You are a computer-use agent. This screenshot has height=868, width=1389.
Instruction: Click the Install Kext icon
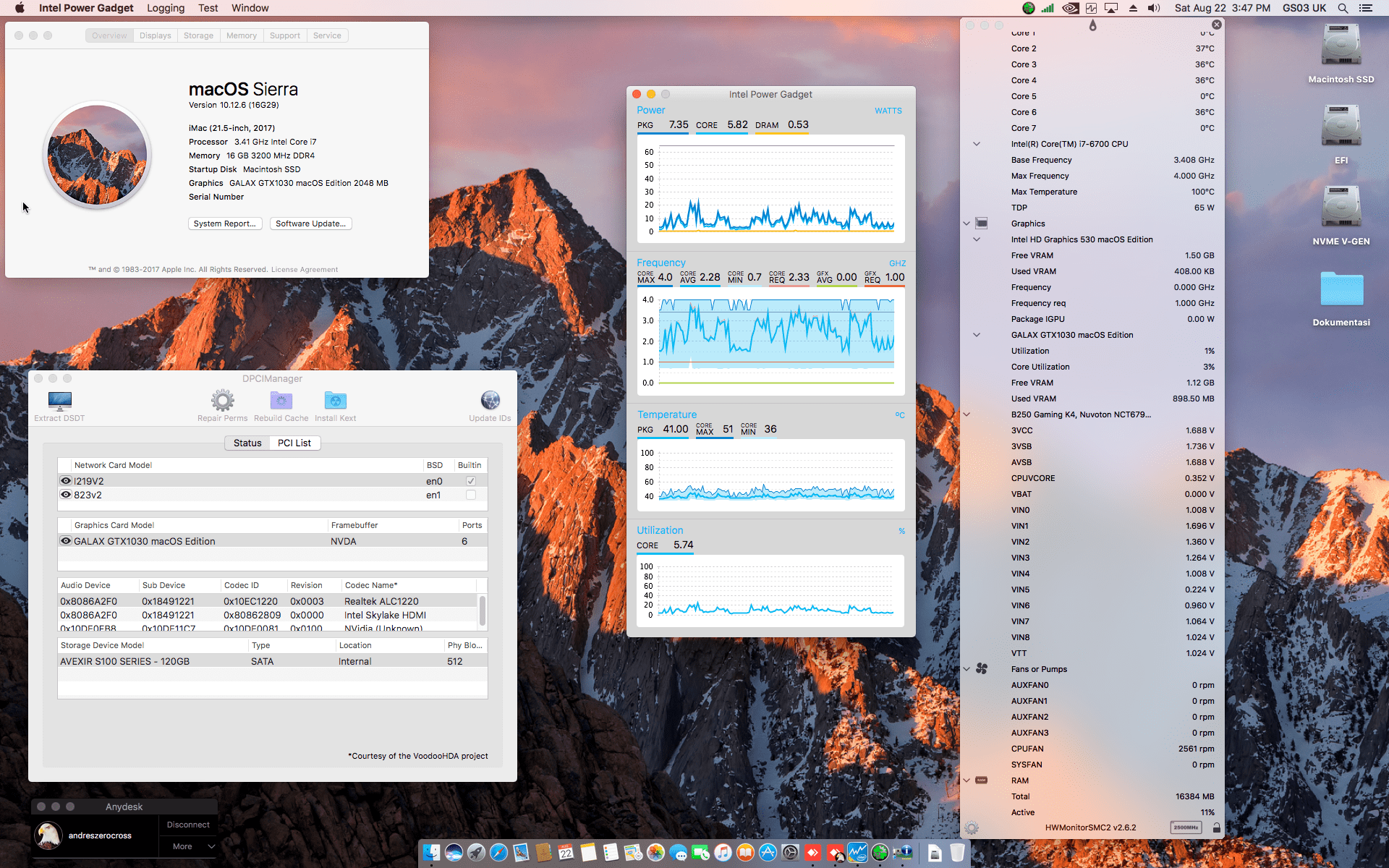[x=335, y=401]
